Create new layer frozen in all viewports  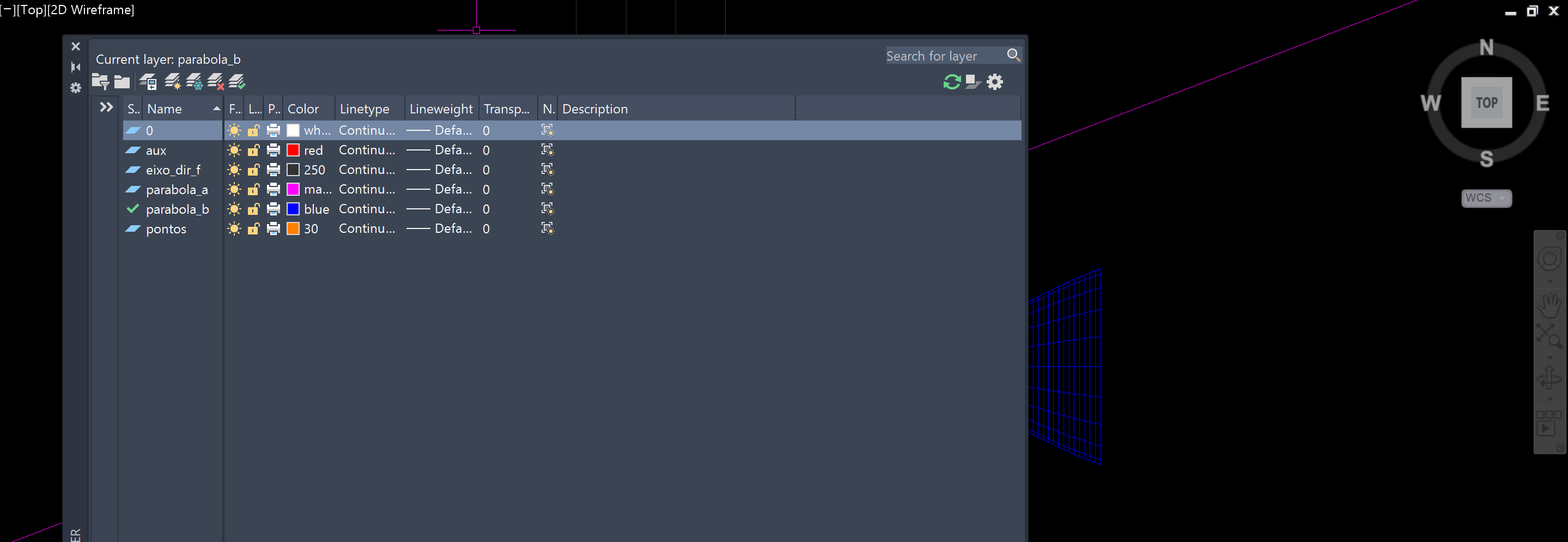tap(194, 82)
